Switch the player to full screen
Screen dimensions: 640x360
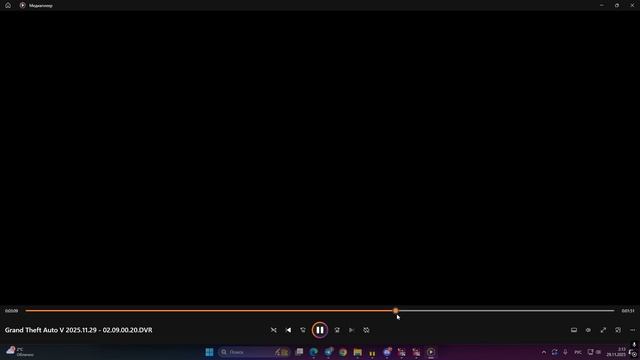click(x=603, y=330)
